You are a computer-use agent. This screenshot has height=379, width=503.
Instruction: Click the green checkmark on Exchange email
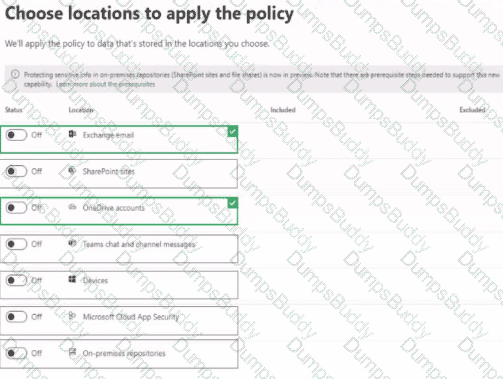pyautogui.click(x=233, y=132)
